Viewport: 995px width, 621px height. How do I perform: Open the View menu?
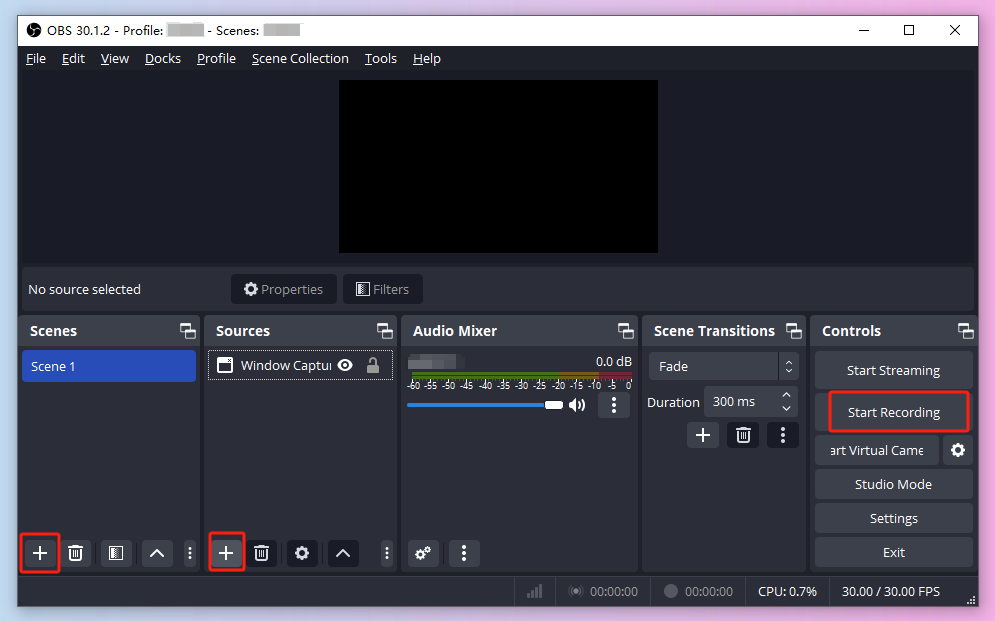pyautogui.click(x=115, y=58)
